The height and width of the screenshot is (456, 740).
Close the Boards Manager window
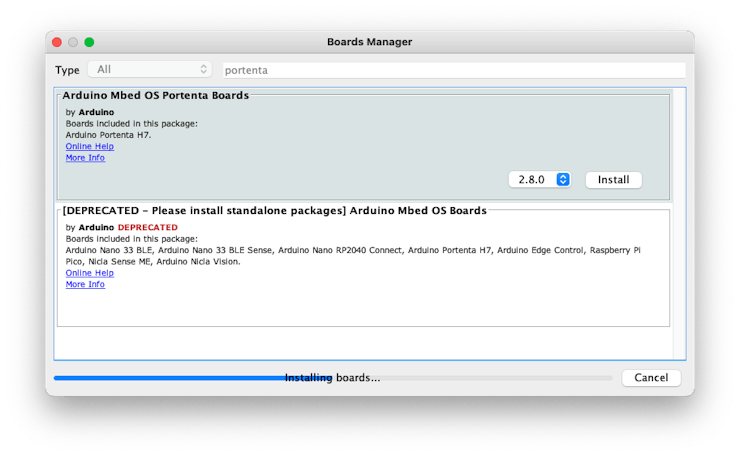click(x=57, y=42)
